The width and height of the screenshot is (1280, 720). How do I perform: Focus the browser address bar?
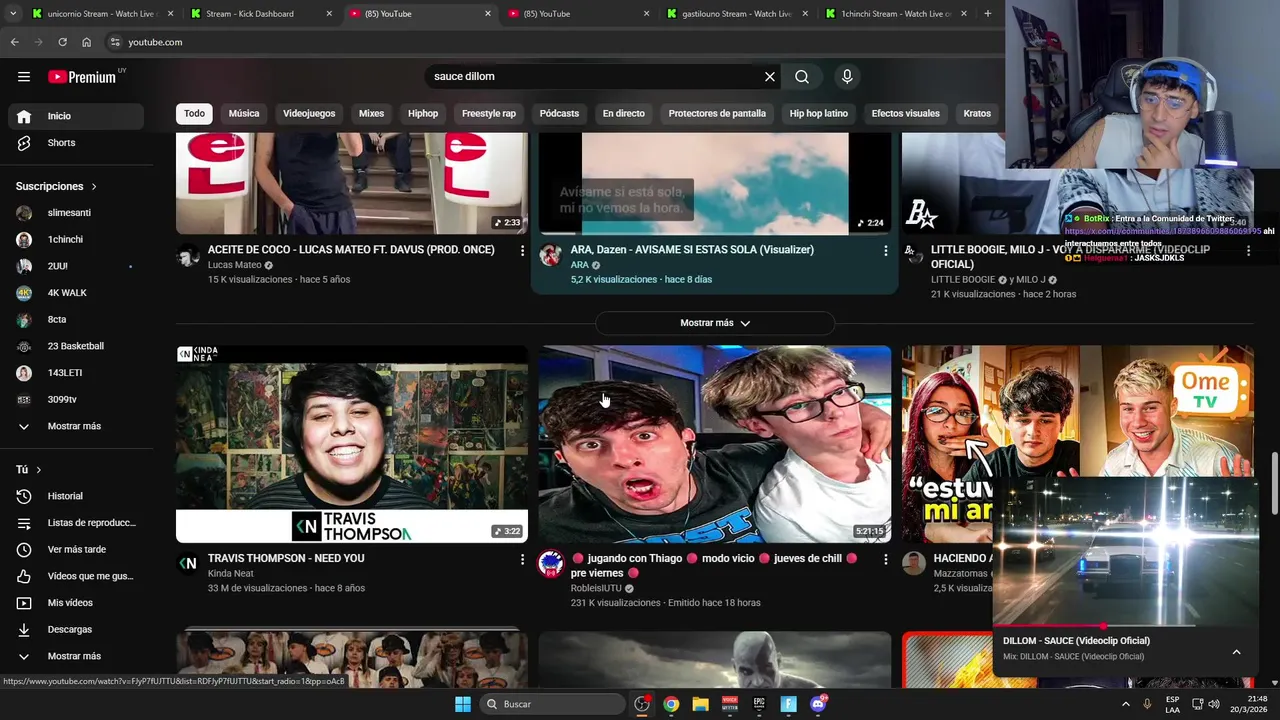[x=555, y=42]
